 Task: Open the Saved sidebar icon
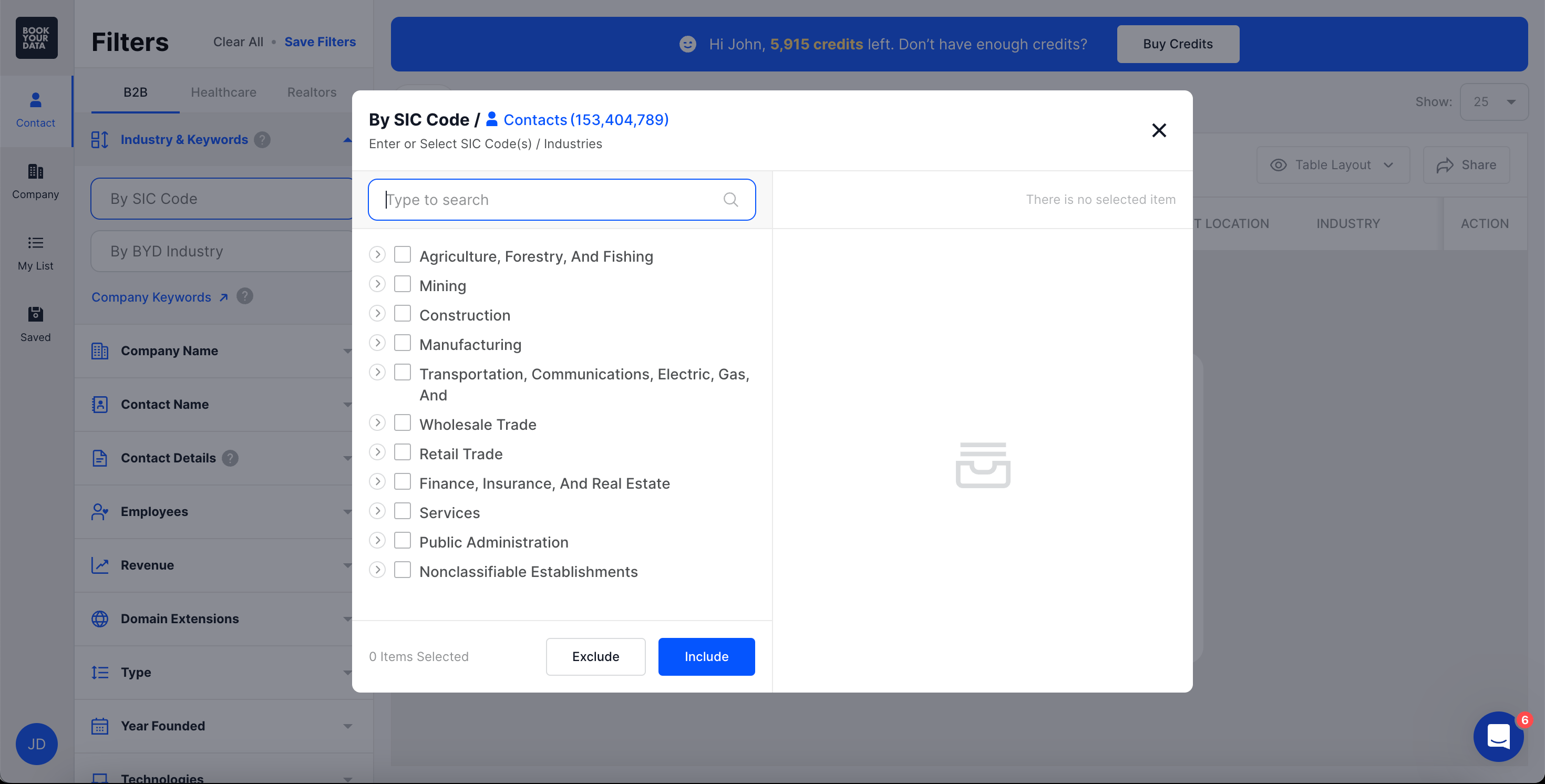35,324
